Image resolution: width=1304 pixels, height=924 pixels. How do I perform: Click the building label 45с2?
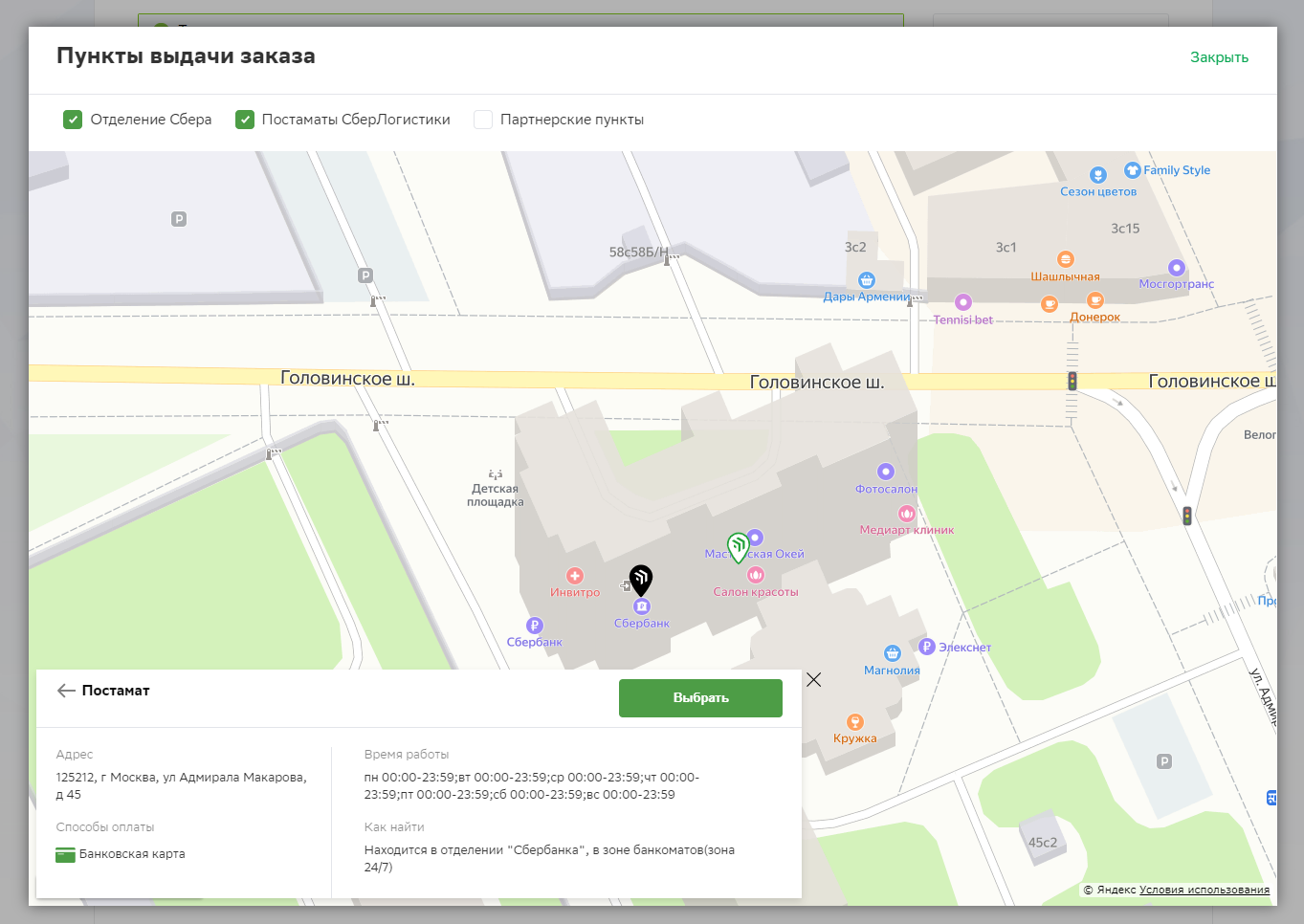pos(1043,843)
